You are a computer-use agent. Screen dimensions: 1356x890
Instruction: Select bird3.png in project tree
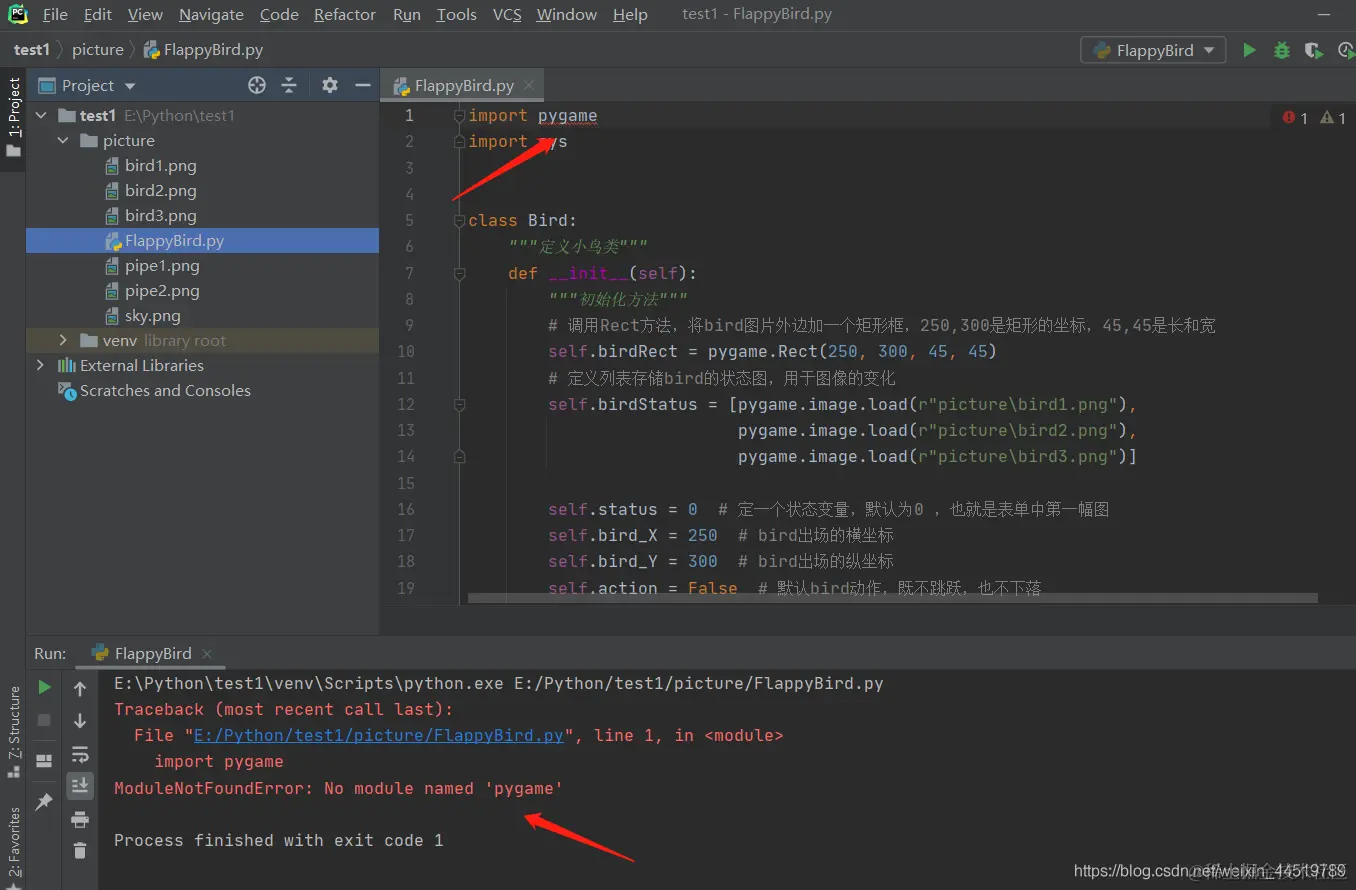coord(160,216)
